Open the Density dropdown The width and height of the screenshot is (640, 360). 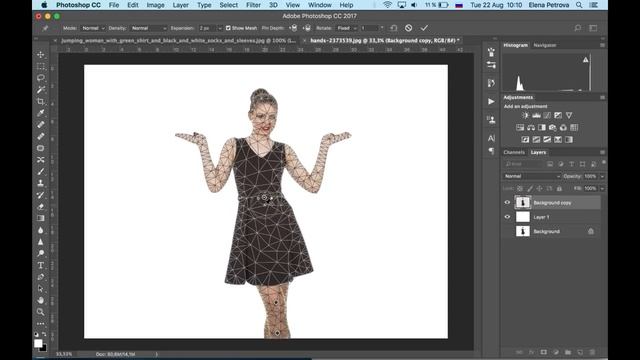pos(149,28)
